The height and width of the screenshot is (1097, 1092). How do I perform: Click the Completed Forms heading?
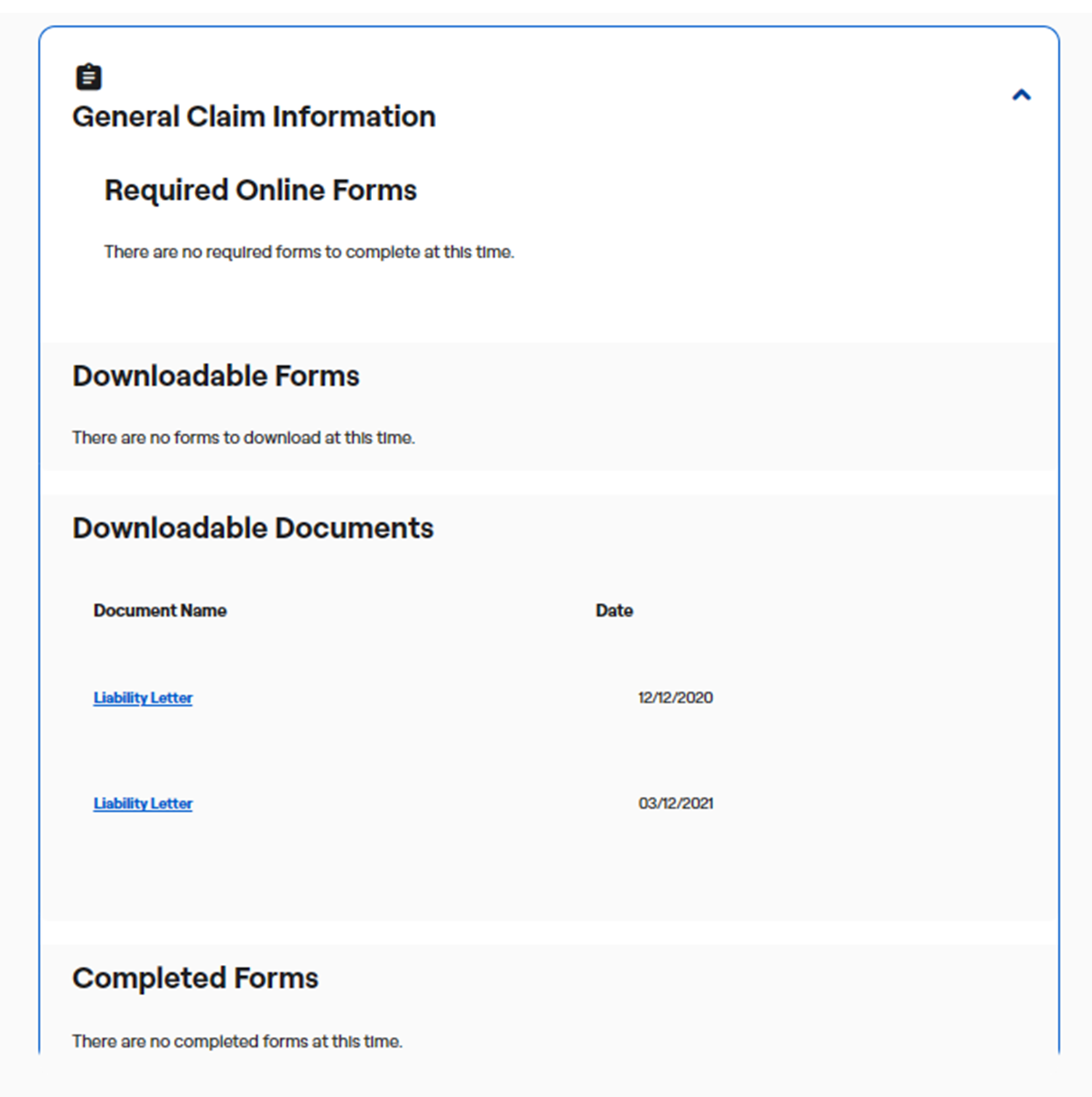(x=195, y=978)
